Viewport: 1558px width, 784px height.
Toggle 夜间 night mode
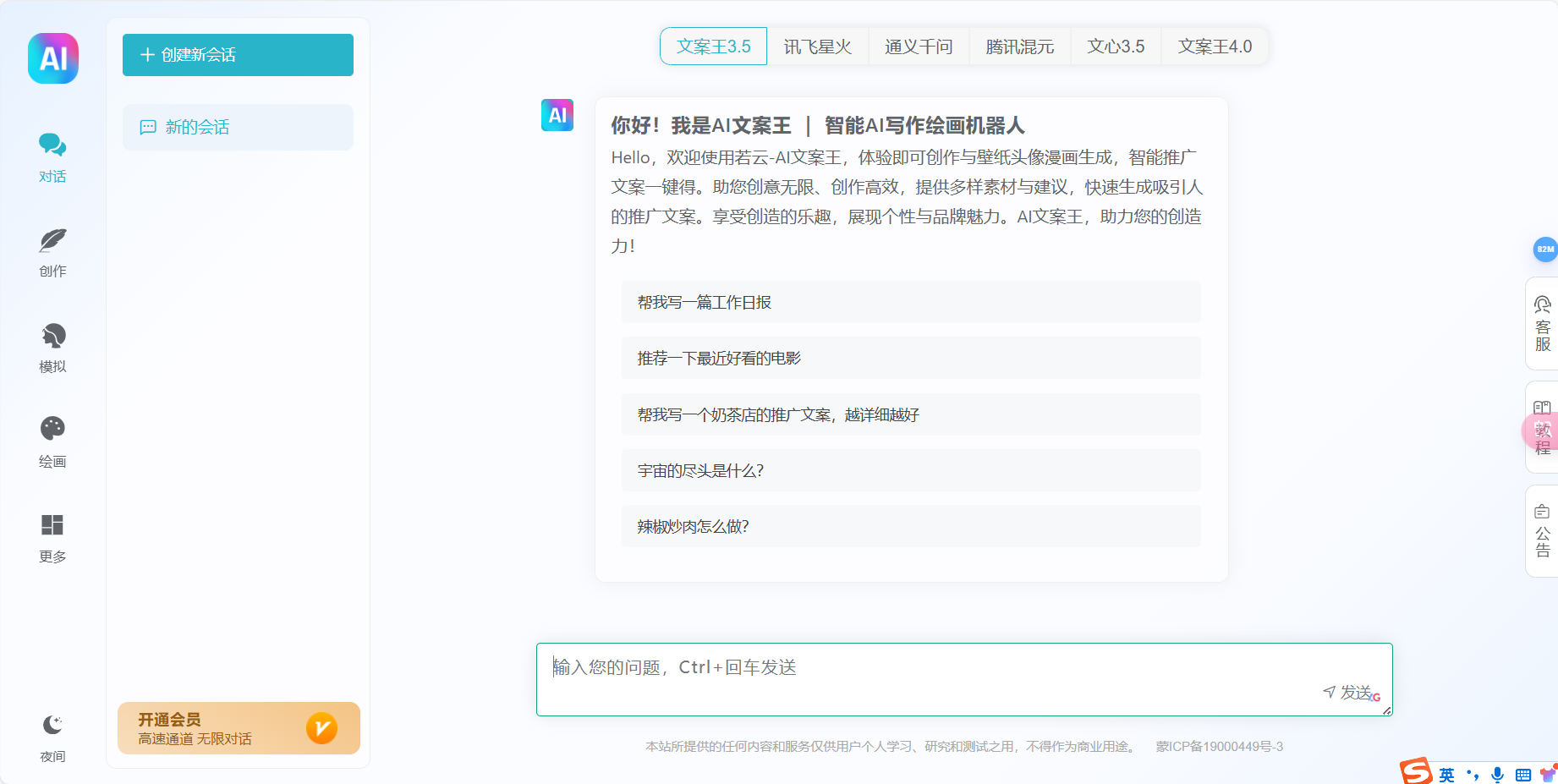pos(52,736)
